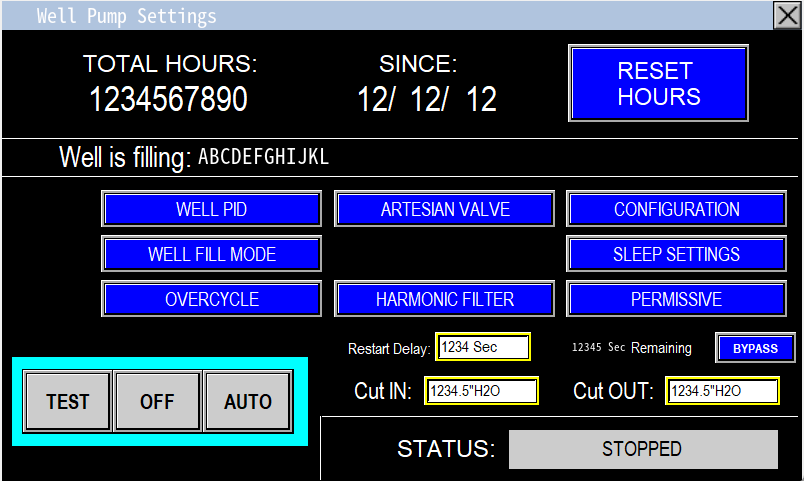Open the PERMISSIVE screen
The height and width of the screenshot is (481, 804).
pyautogui.click(x=677, y=299)
